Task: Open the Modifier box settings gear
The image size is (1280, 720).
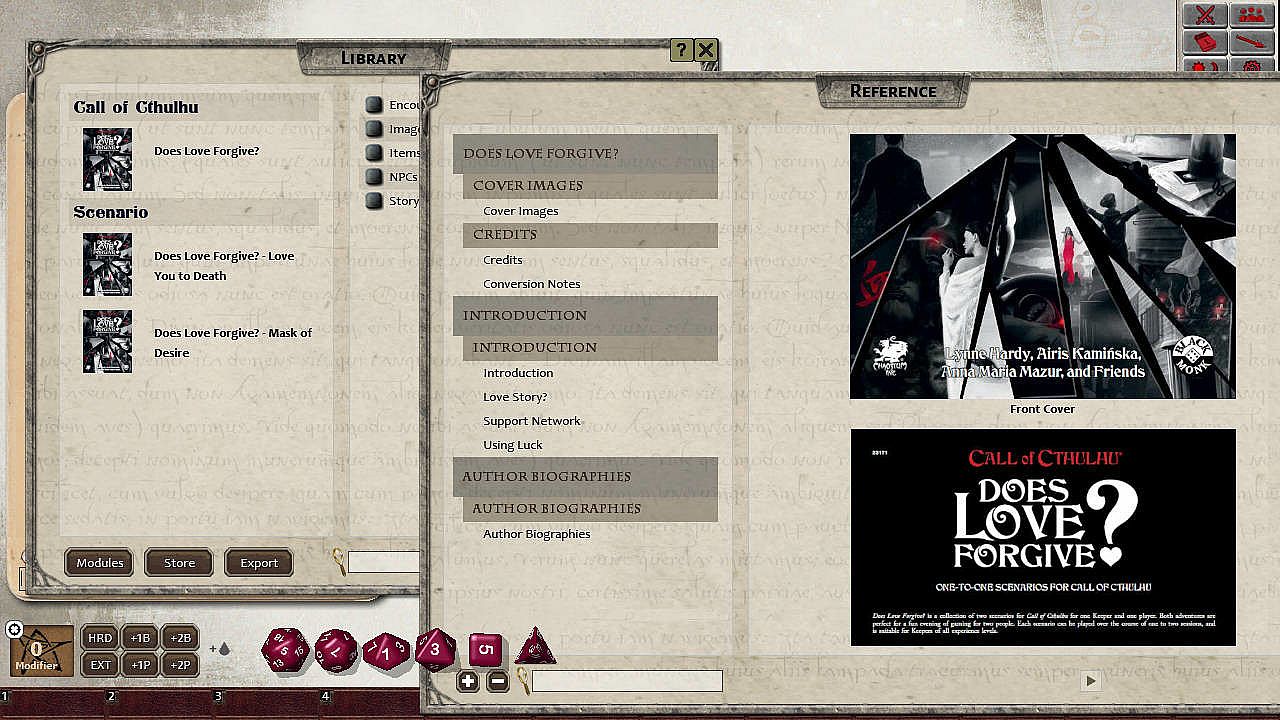Action: click(14, 629)
